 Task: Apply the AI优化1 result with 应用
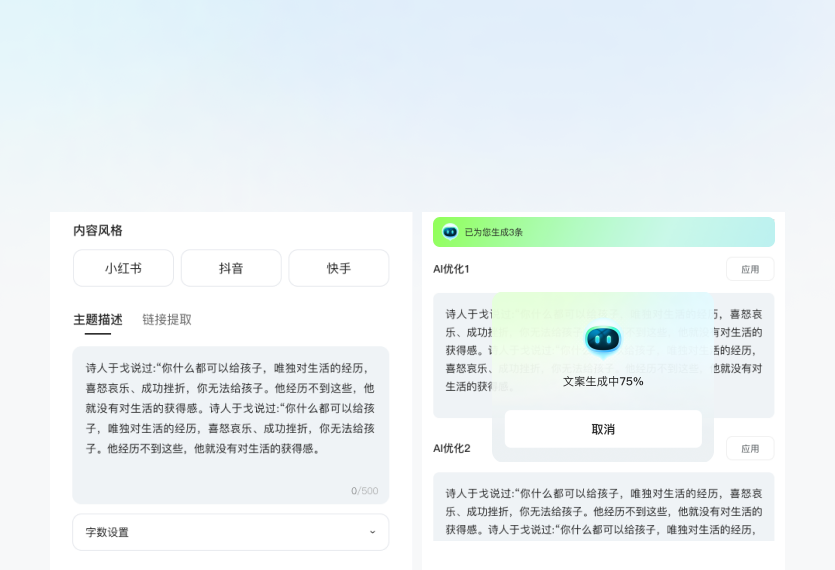coord(750,269)
